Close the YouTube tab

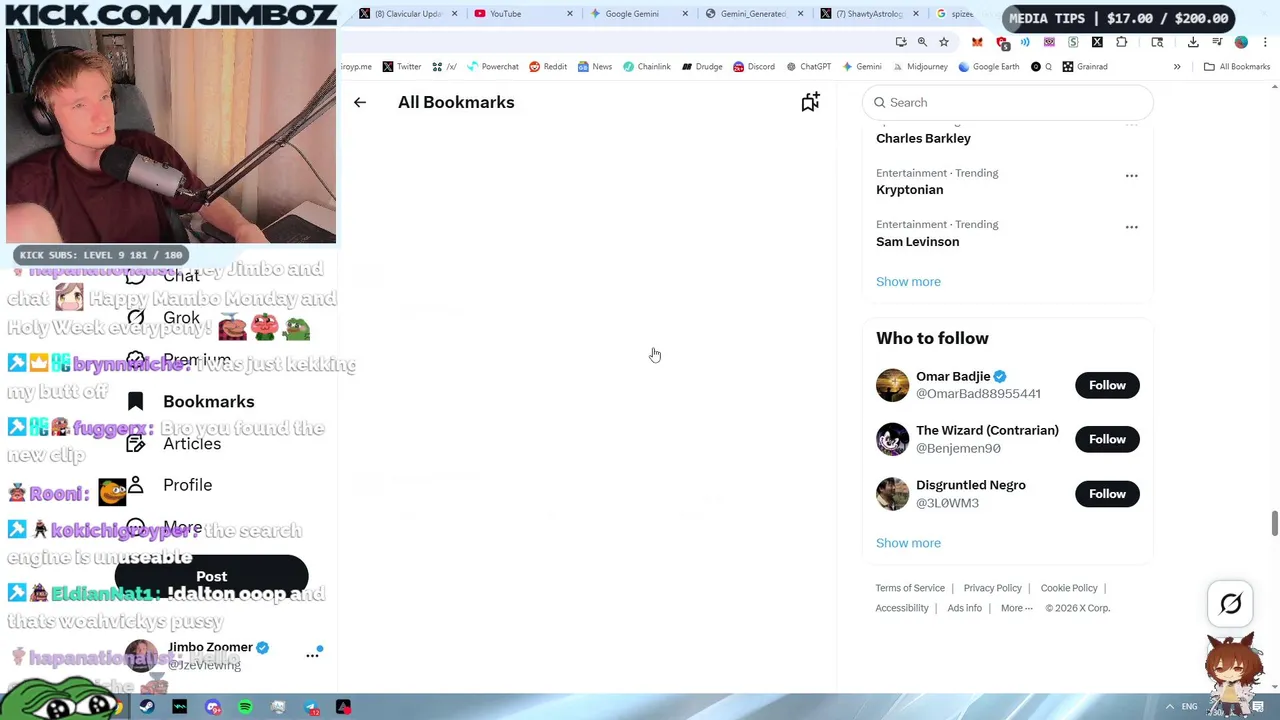(x=570, y=14)
